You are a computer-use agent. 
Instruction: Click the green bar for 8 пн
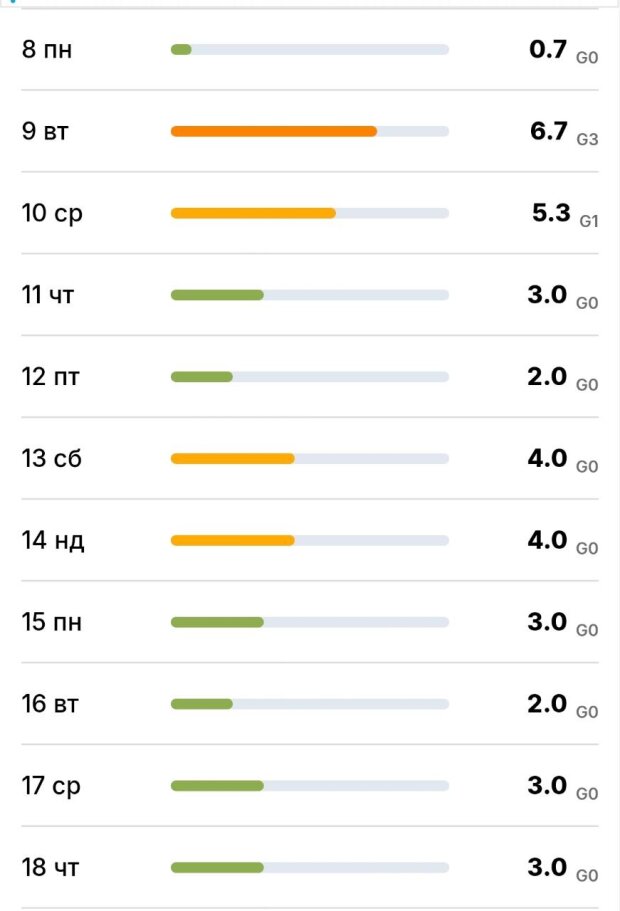coord(181,49)
